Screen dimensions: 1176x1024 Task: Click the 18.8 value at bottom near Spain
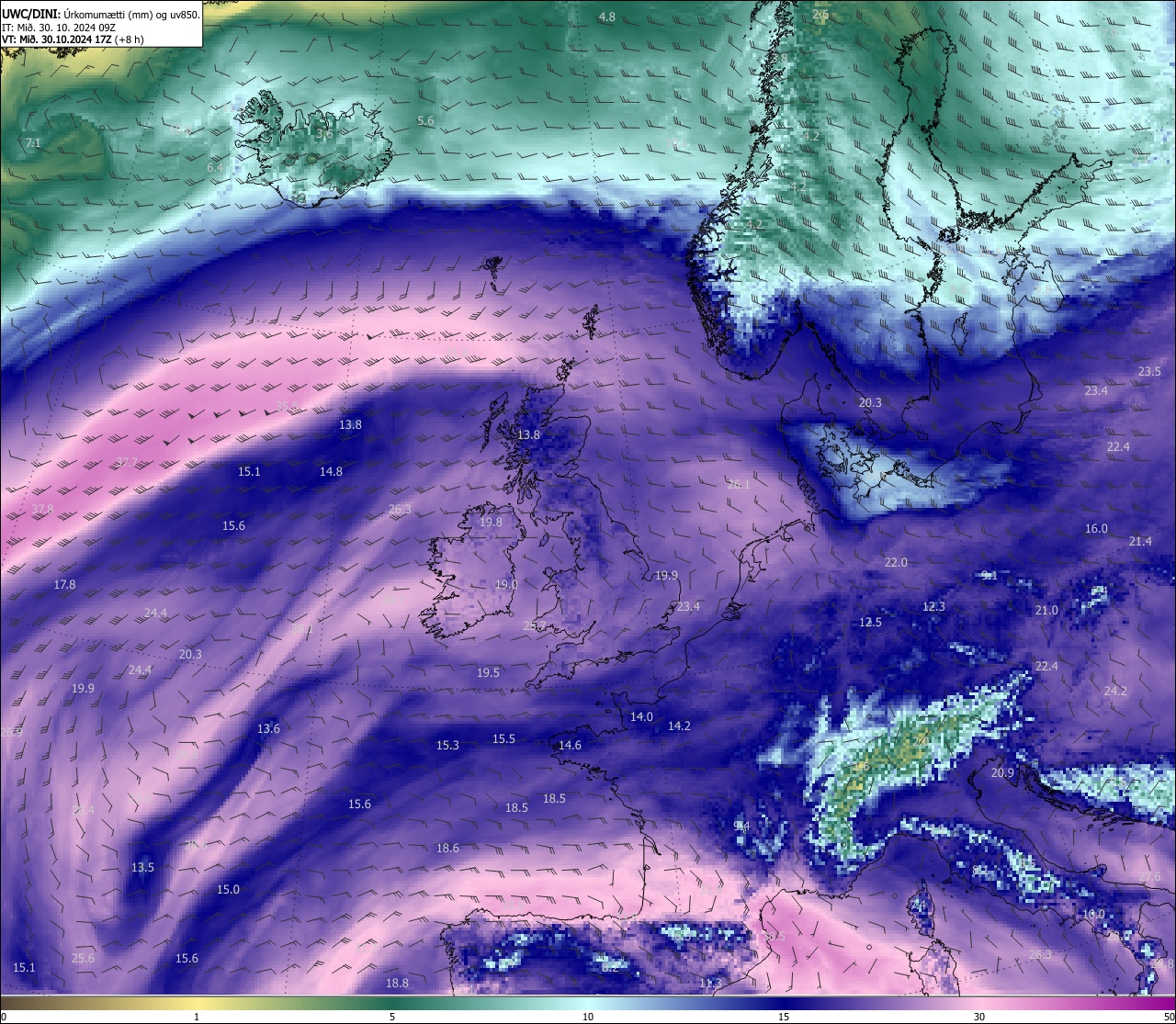(397, 984)
